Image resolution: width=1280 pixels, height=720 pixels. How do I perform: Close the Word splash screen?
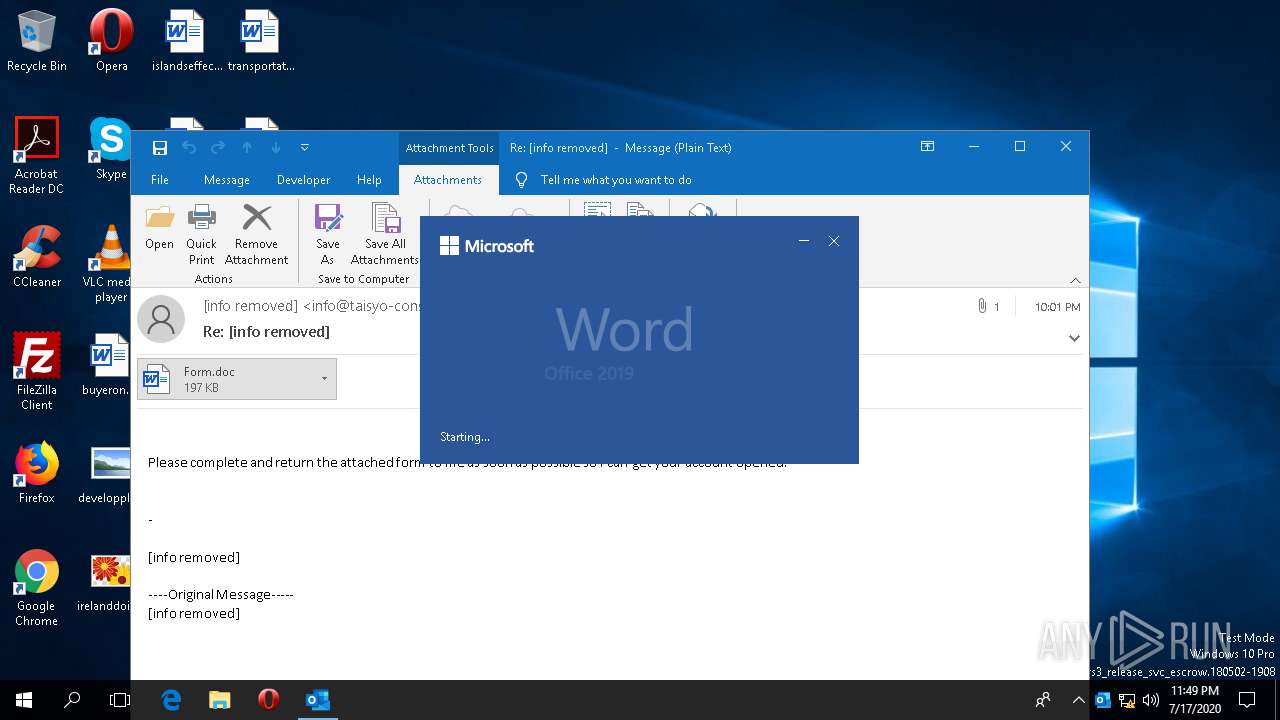[x=834, y=241]
